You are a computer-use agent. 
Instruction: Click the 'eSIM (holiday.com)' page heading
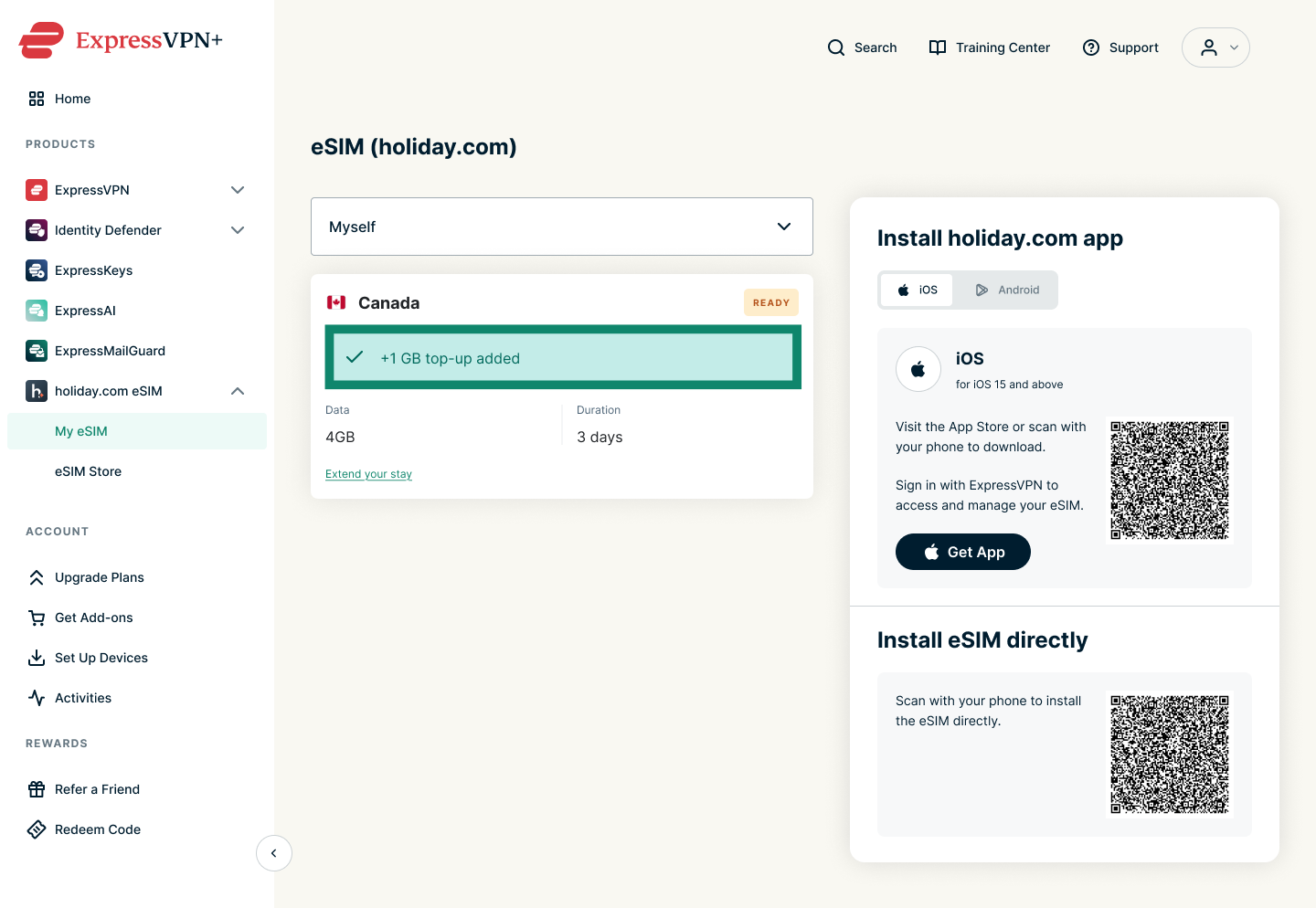(414, 147)
